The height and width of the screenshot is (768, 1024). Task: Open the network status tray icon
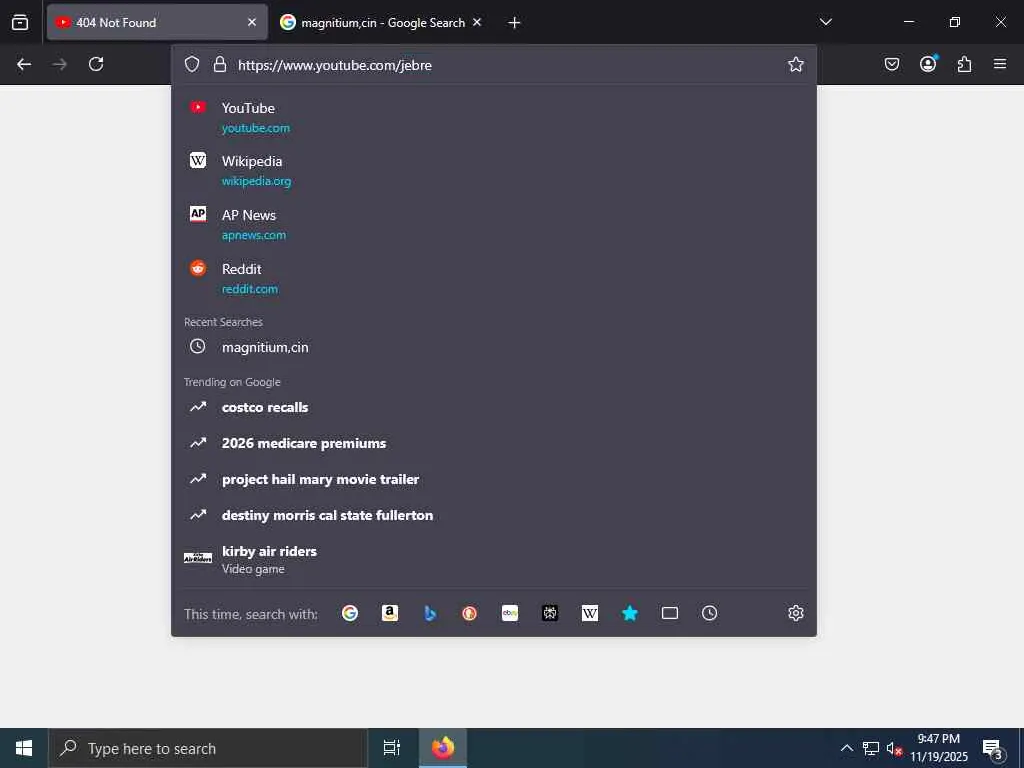point(871,748)
